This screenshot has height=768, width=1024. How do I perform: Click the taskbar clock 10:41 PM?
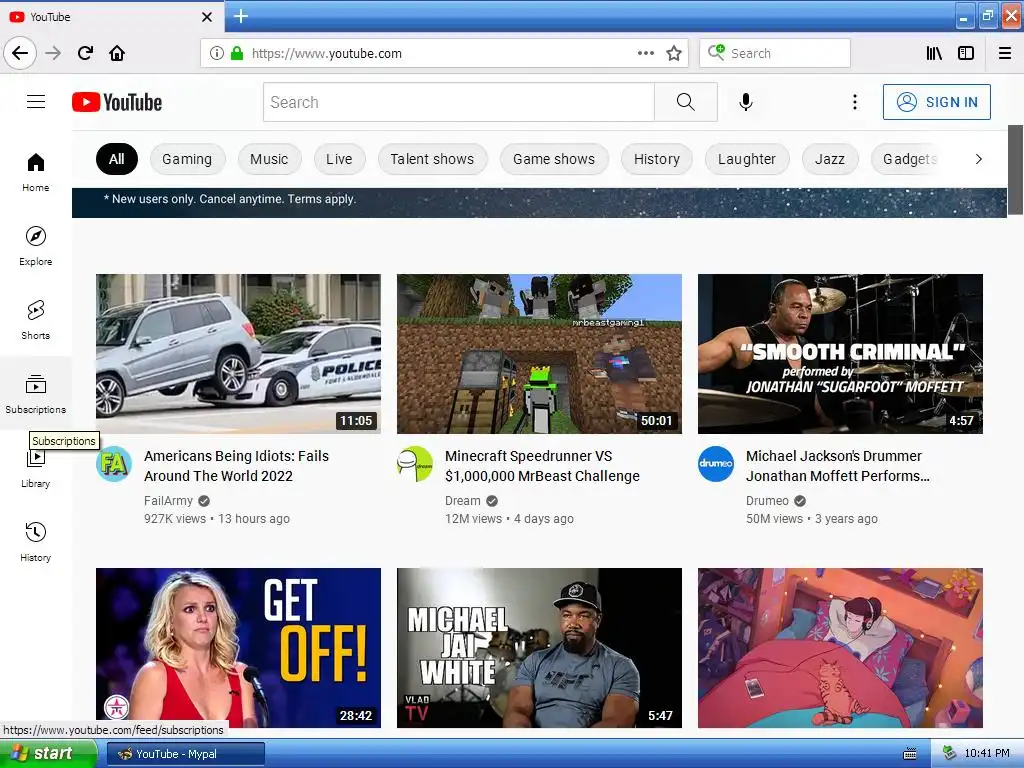(x=987, y=754)
